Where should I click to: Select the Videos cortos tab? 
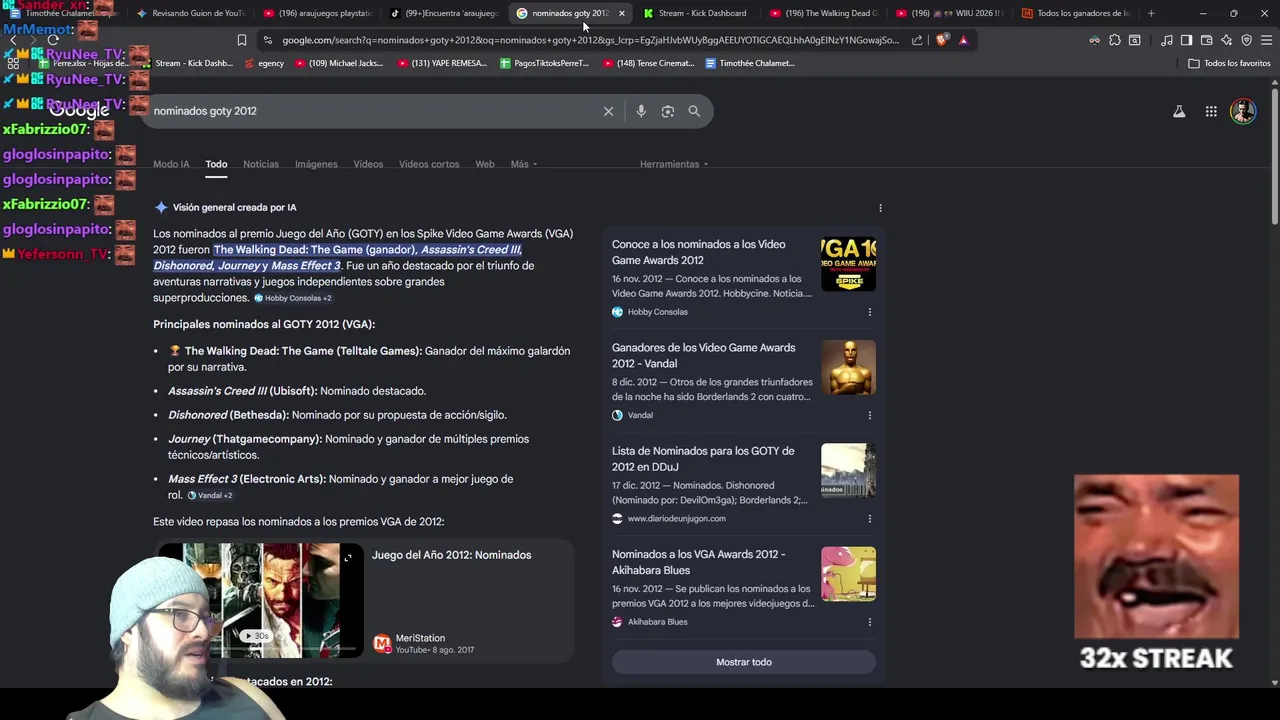tap(429, 164)
